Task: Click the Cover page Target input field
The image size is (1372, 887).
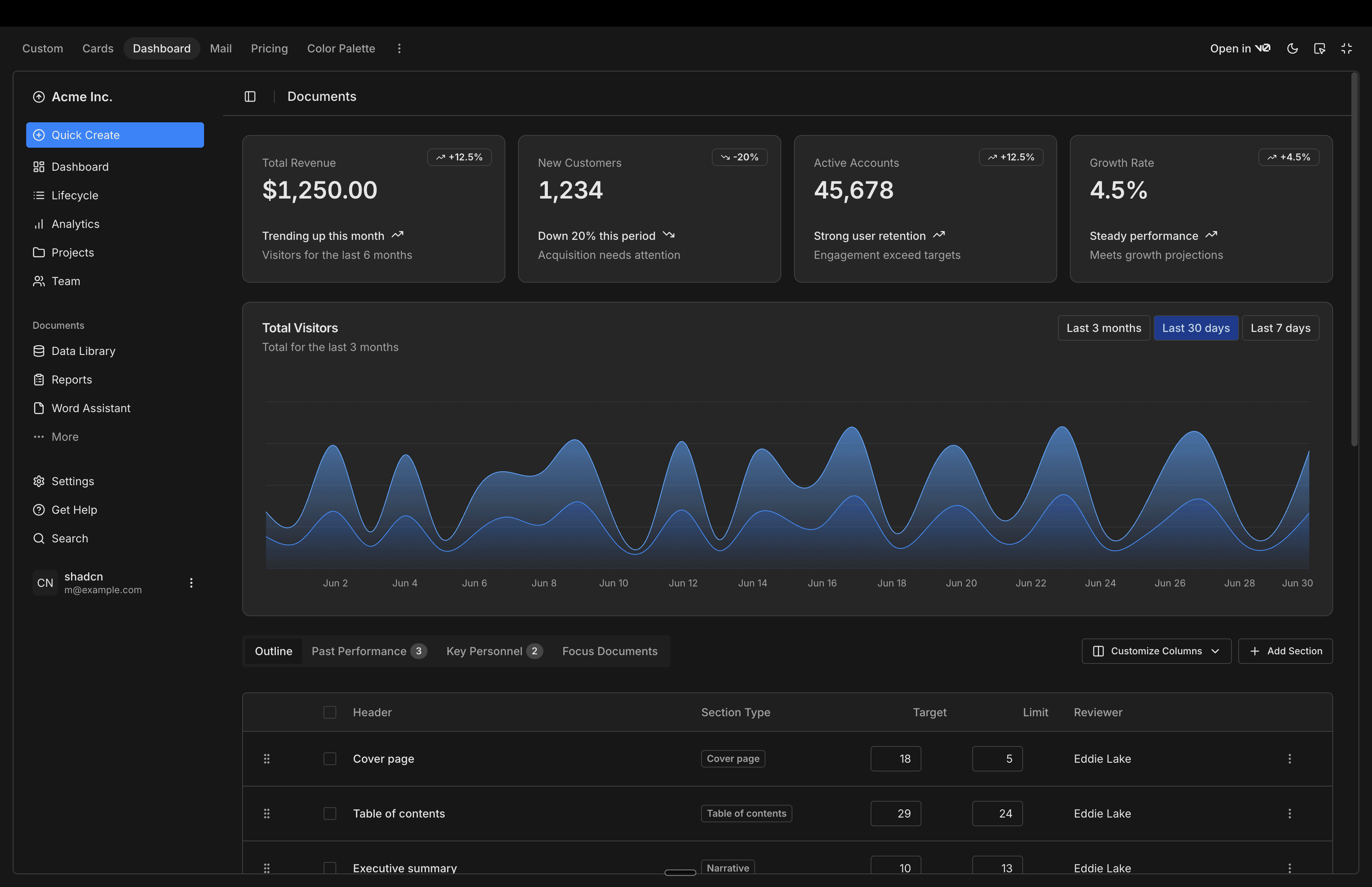Action: click(x=895, y=759)
